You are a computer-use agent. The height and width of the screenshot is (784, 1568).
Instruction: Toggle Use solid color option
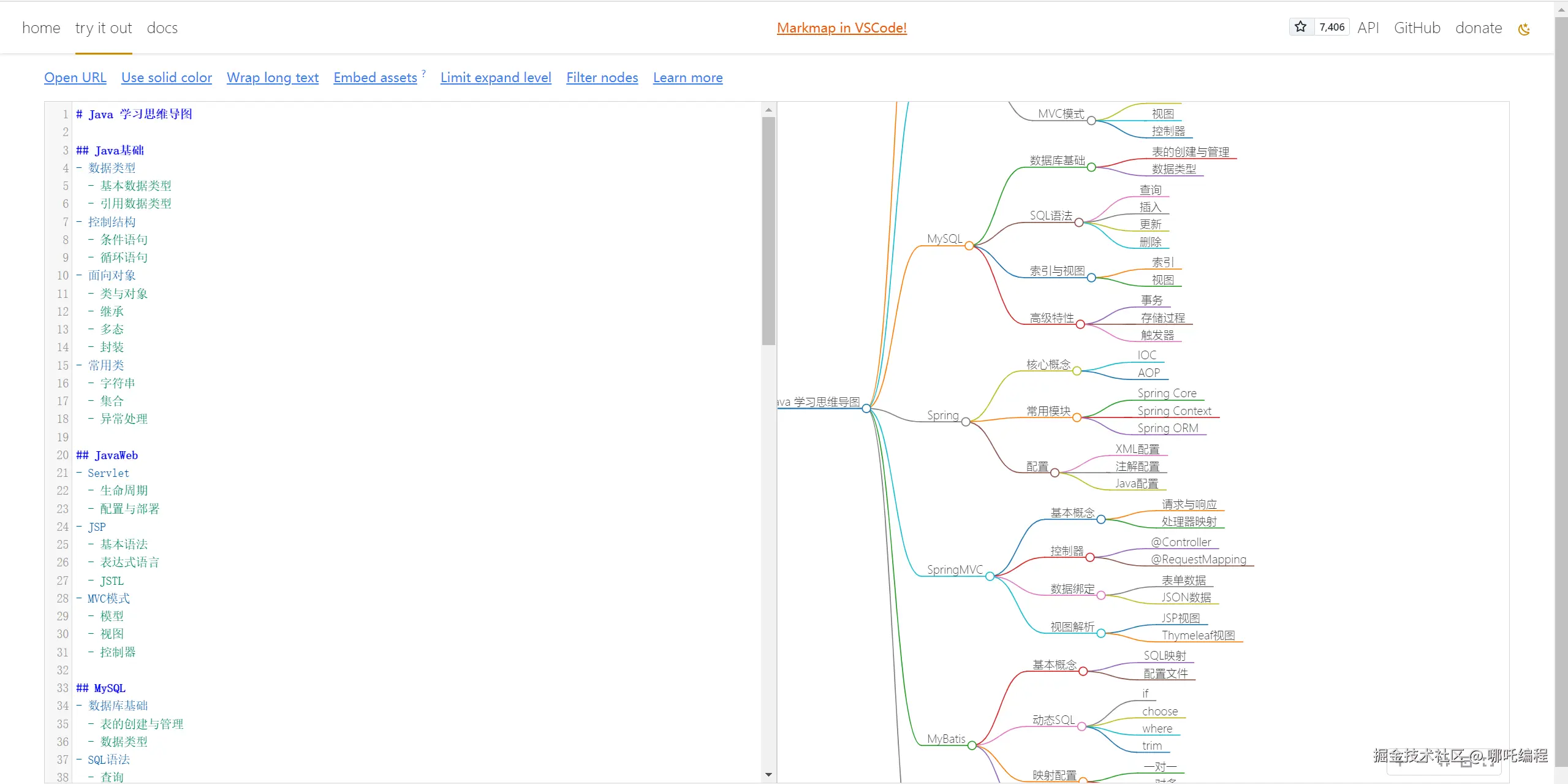(x=167, y=78)
